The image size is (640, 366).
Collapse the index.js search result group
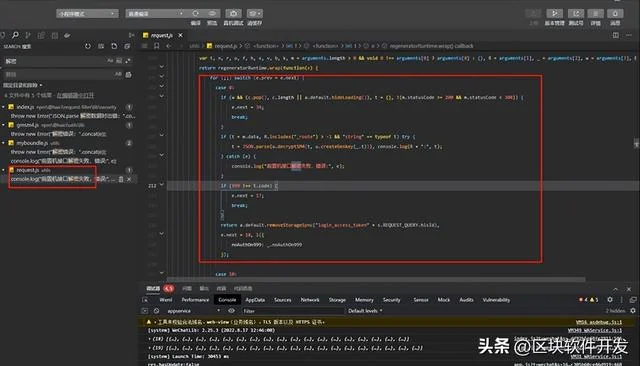[4, 107]
